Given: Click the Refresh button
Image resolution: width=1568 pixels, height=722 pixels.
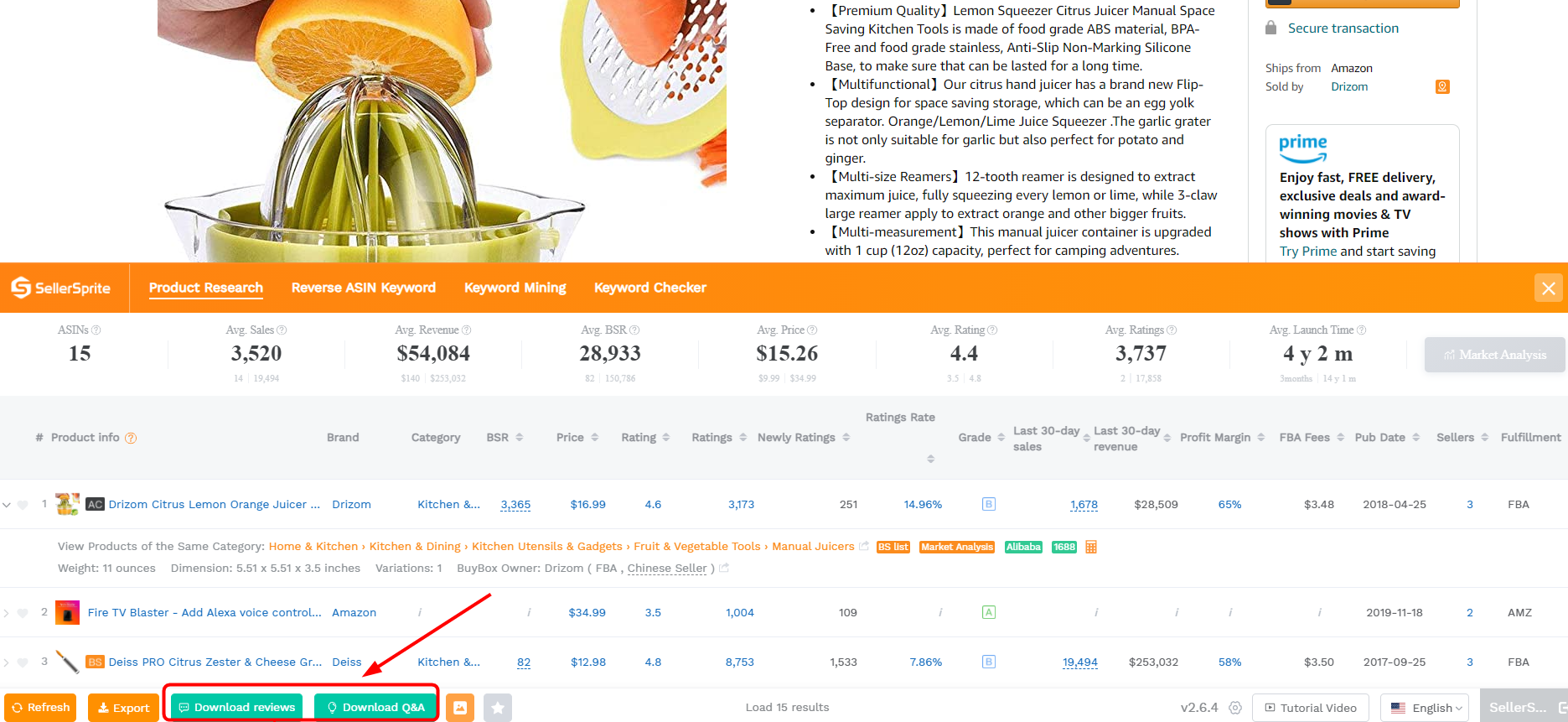Looking at the screenshot, I should (x=40, y=708).
